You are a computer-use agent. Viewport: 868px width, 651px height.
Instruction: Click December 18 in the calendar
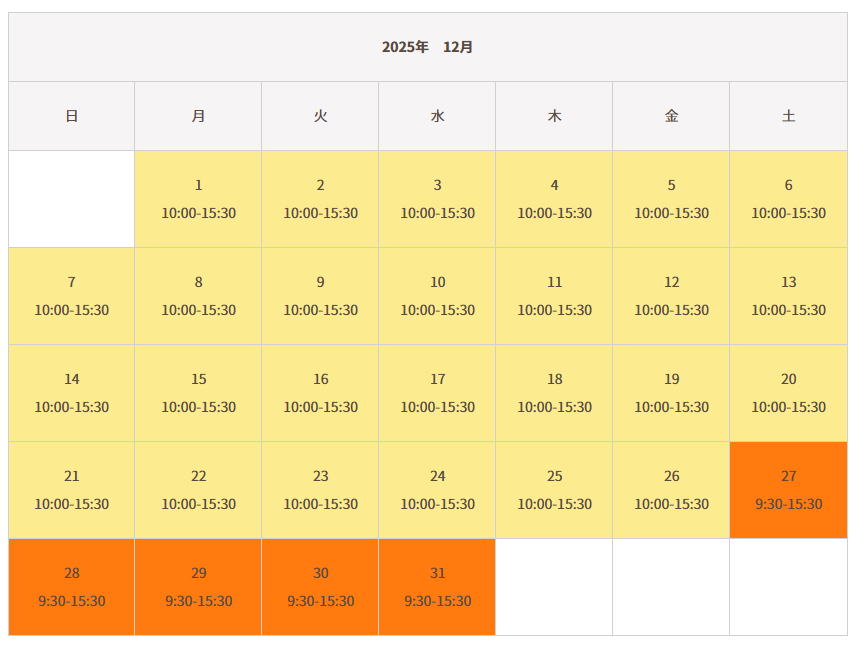(554, 393)
